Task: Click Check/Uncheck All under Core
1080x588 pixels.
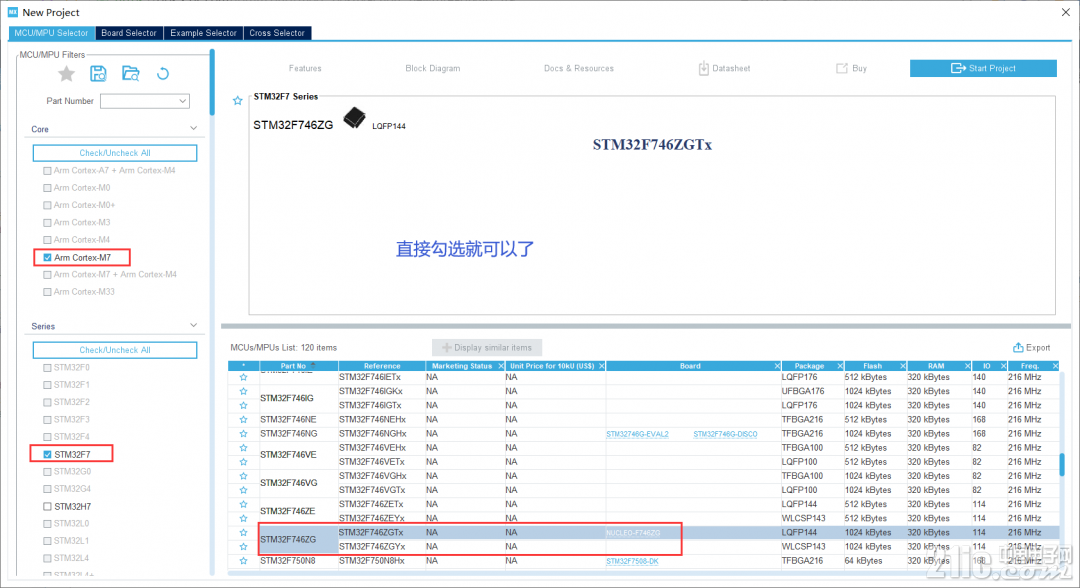Action: pyautogui.click(x=115, y=153)
